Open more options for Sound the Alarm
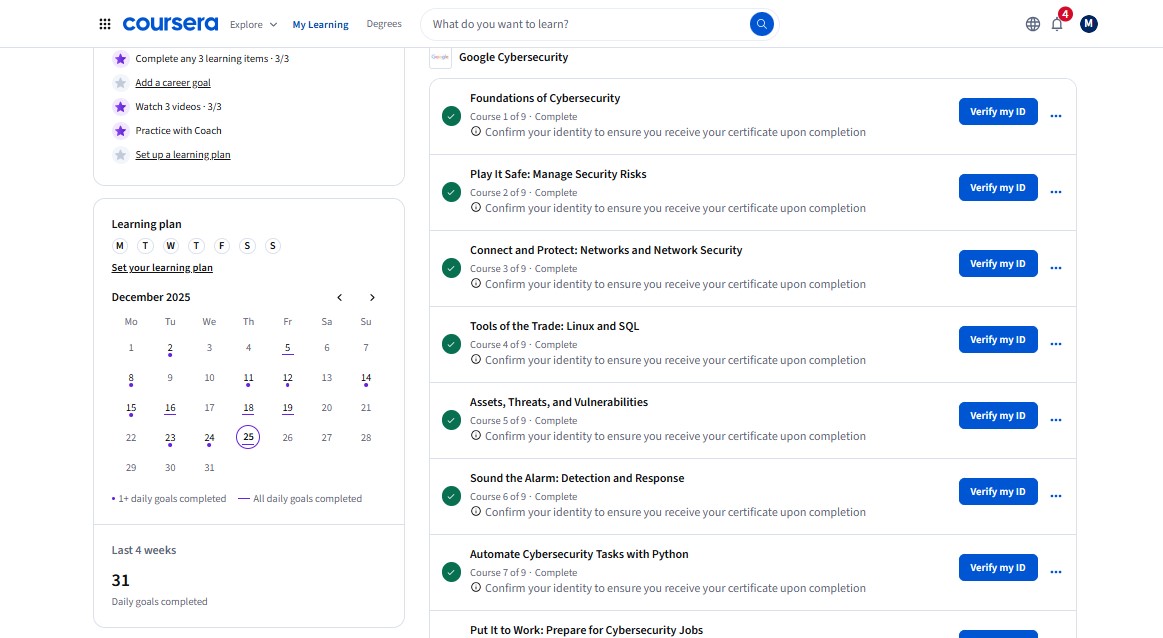 pos(1055,496)
